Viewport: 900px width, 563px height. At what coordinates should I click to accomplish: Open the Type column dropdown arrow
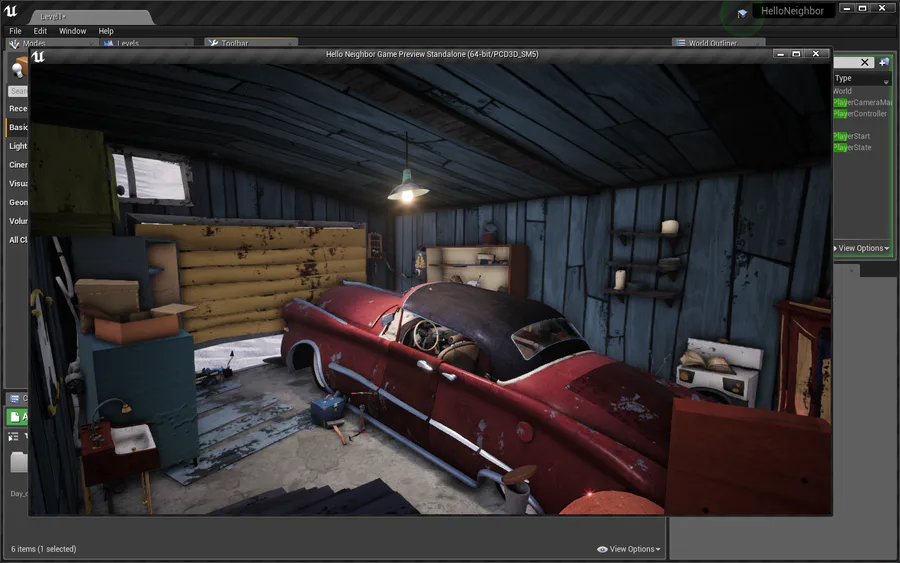886,82
